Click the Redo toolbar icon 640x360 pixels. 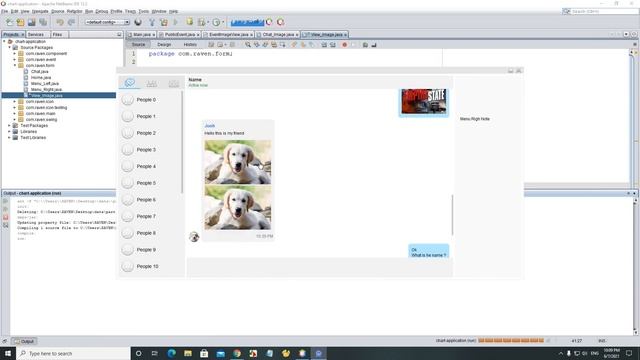(x=71, y=22)
